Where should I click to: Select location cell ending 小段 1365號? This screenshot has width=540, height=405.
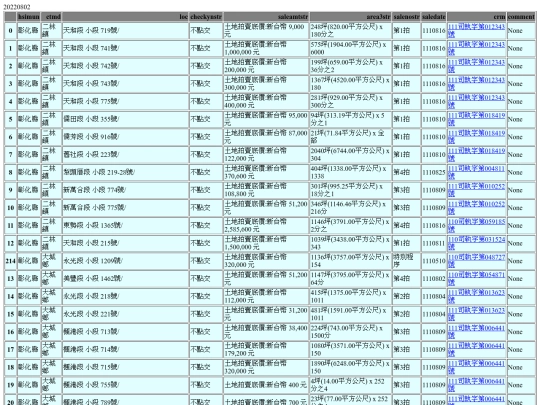[125, 226]
